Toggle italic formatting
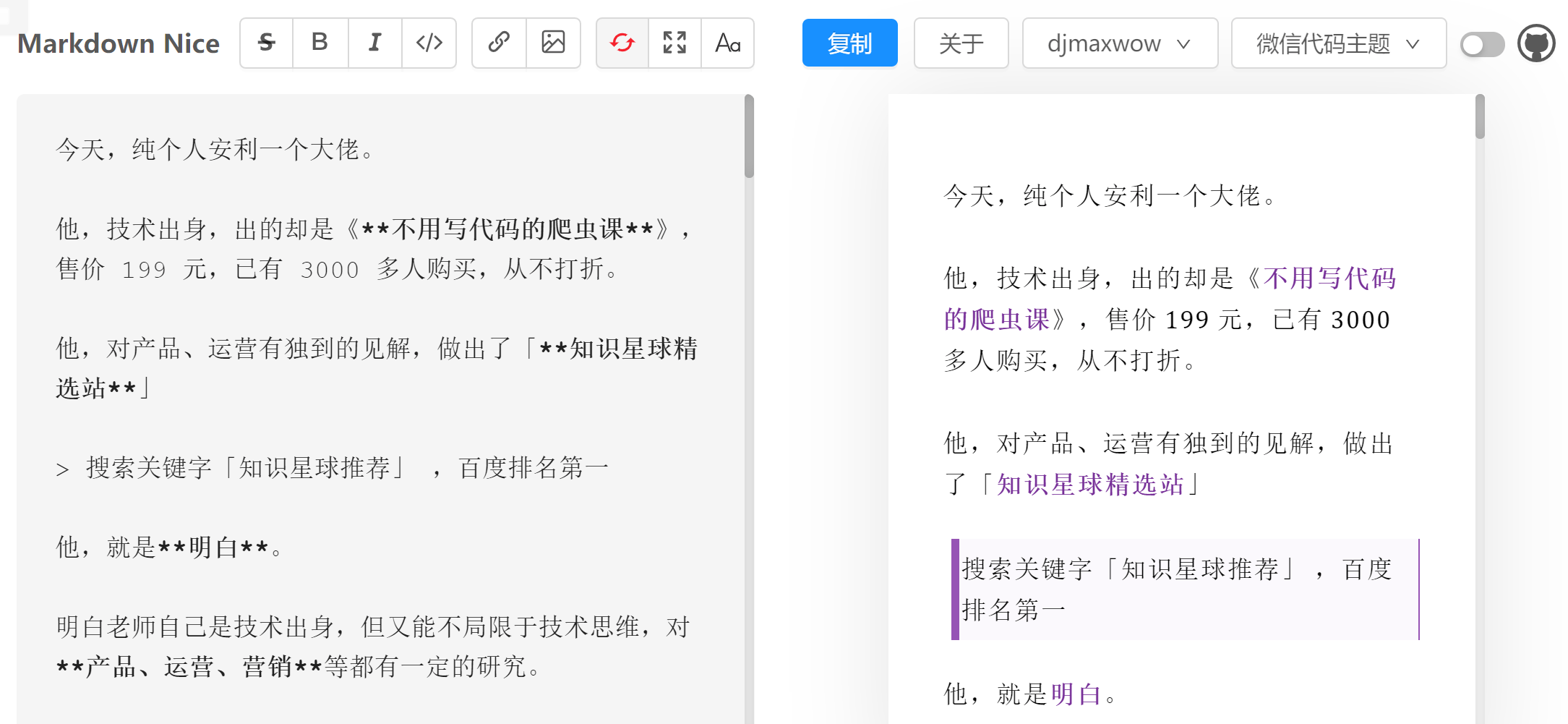Screen dimensions: 1568x724 coord(374,43)
